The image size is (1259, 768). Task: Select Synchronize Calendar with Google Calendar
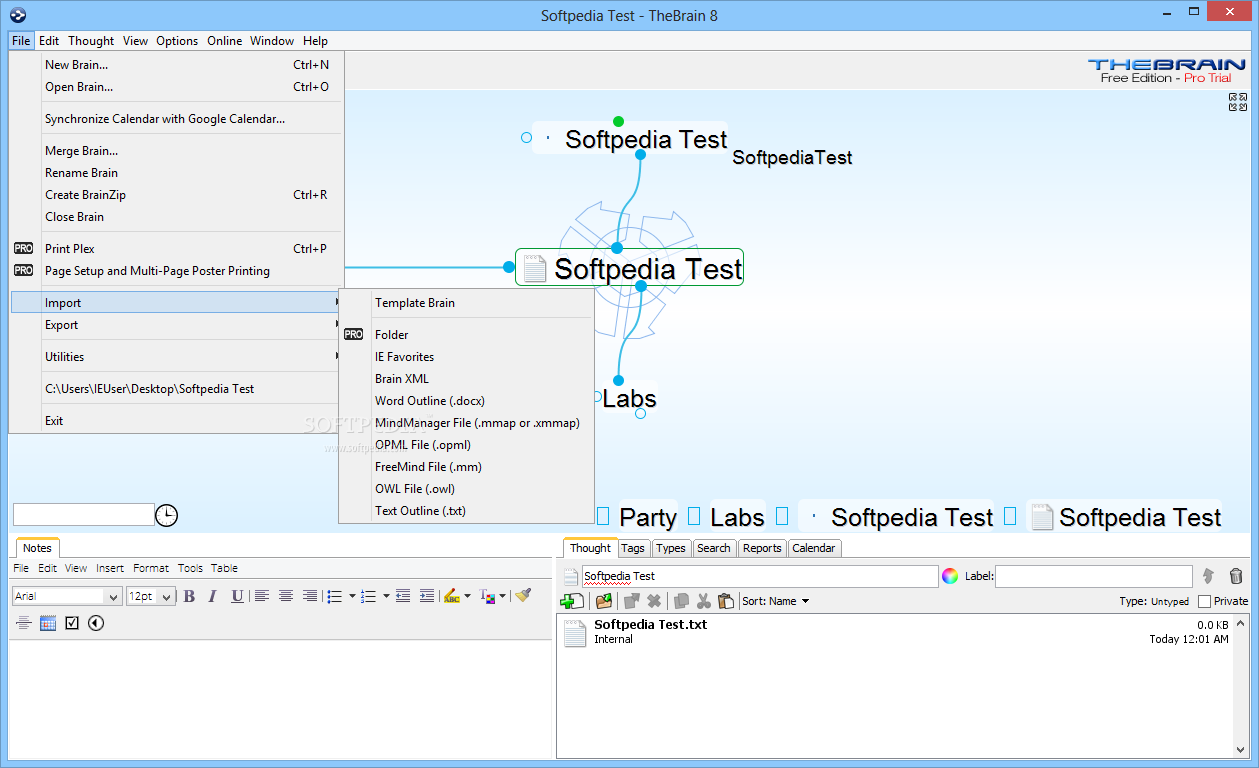coord(177,119)
